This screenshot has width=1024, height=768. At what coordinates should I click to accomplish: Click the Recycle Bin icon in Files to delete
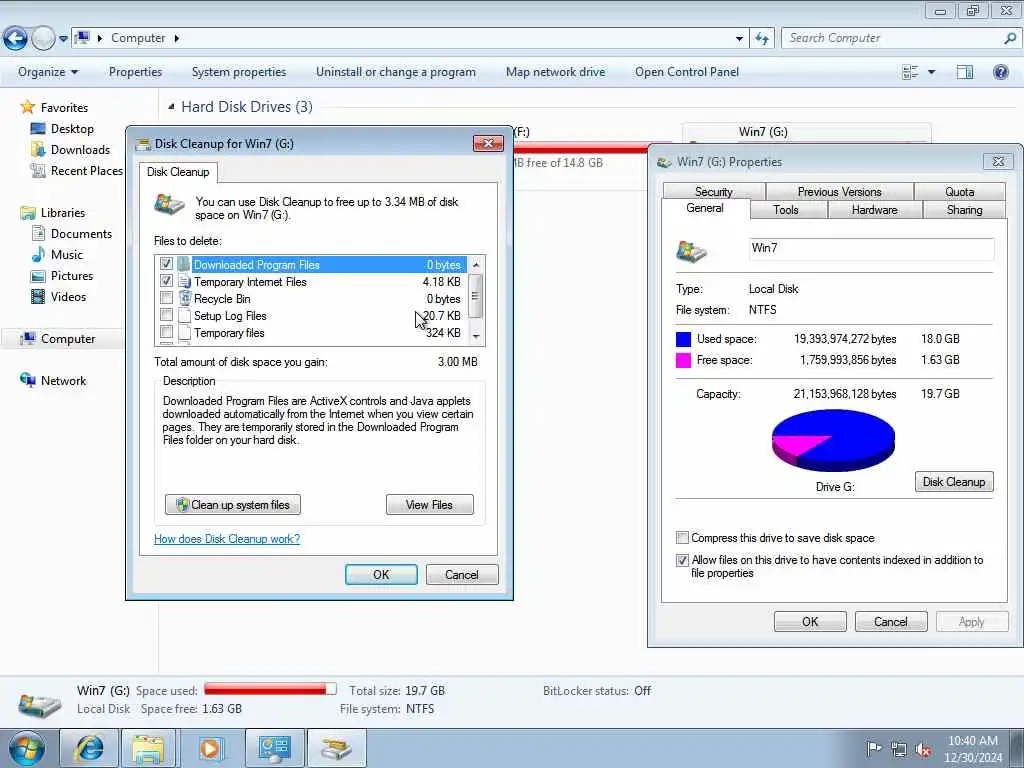tap(184, 298)
